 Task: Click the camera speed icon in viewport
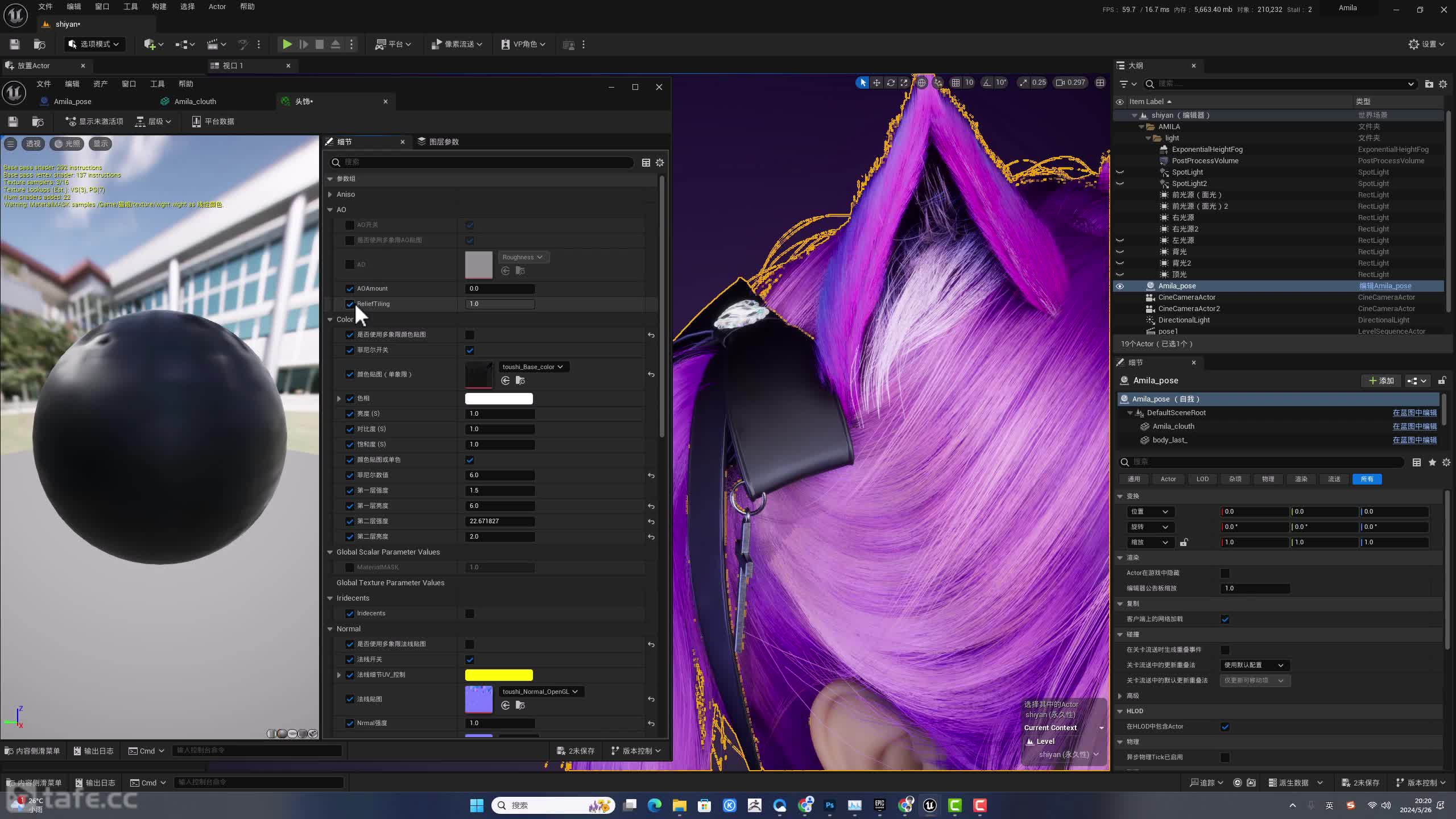[1060, 82]
